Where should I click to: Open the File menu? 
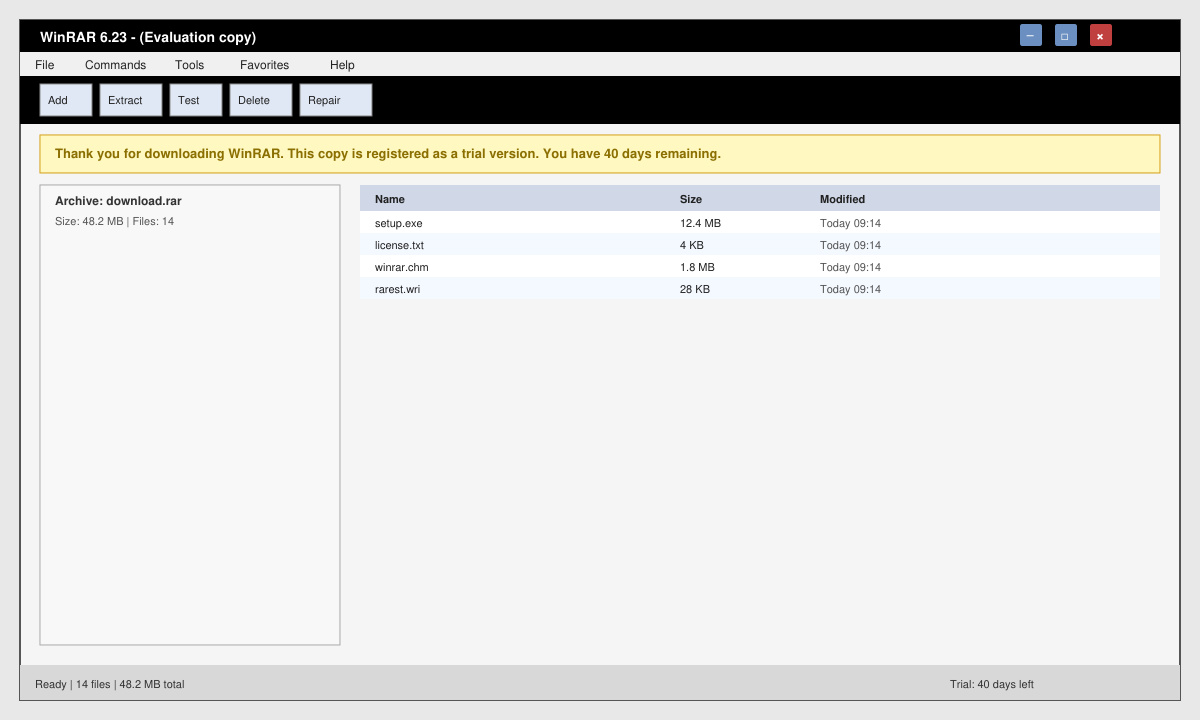(x=45, y=65)
